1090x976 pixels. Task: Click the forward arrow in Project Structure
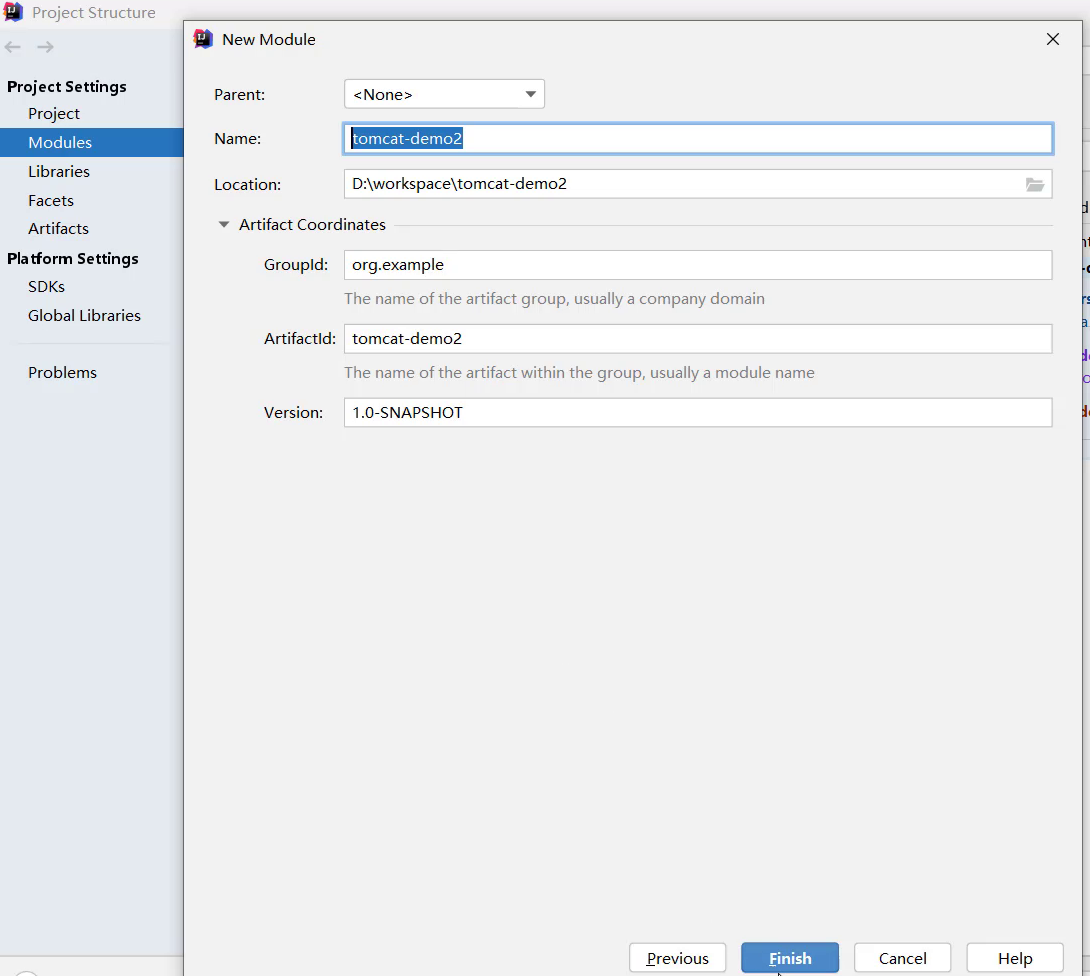pos(45,47)
